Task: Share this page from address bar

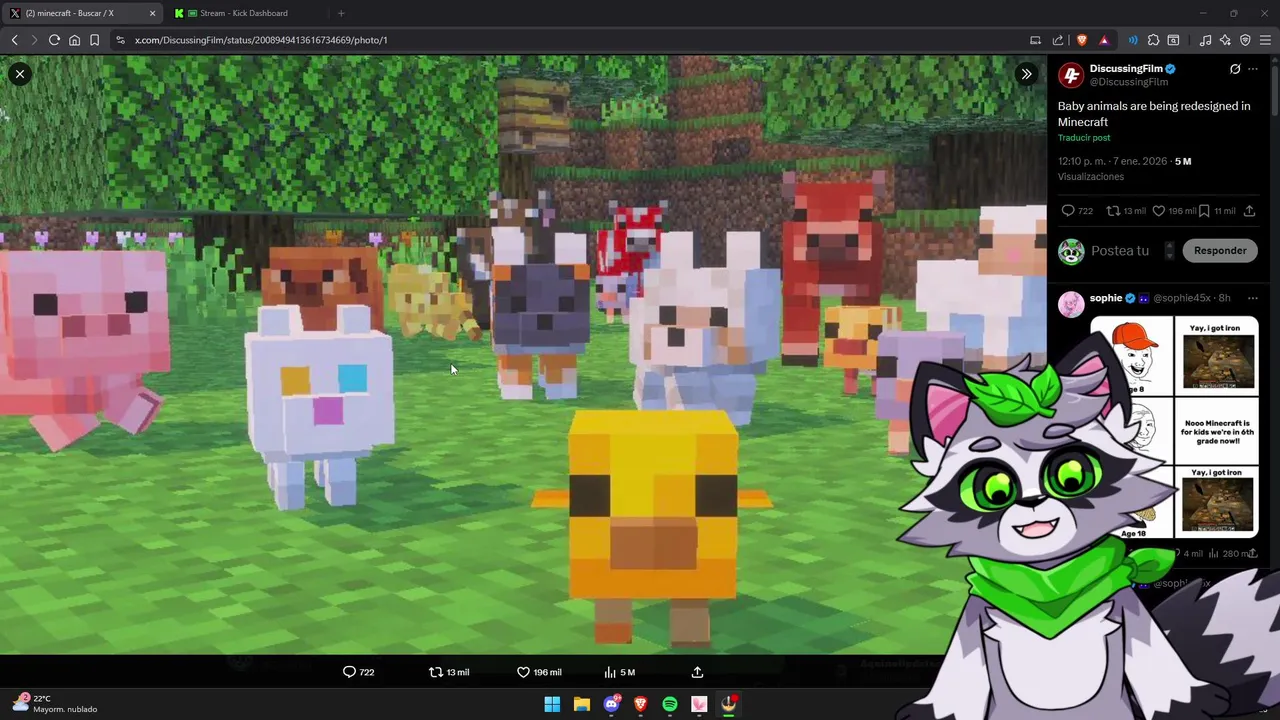Action: (1058, 40)
